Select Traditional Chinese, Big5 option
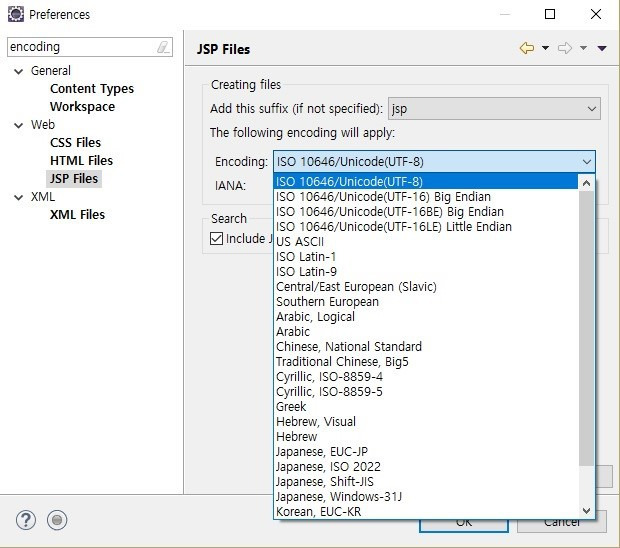The height and width of the screenshot is (548, 620). [x=426, y=362]
